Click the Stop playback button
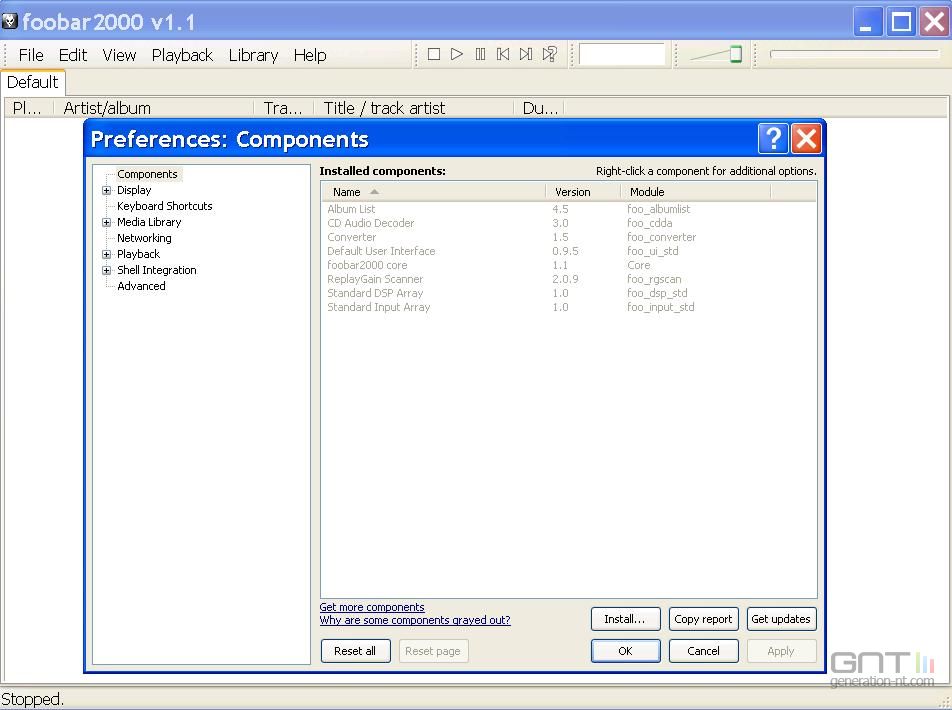952x710 pixels. [x=434, y=55]
